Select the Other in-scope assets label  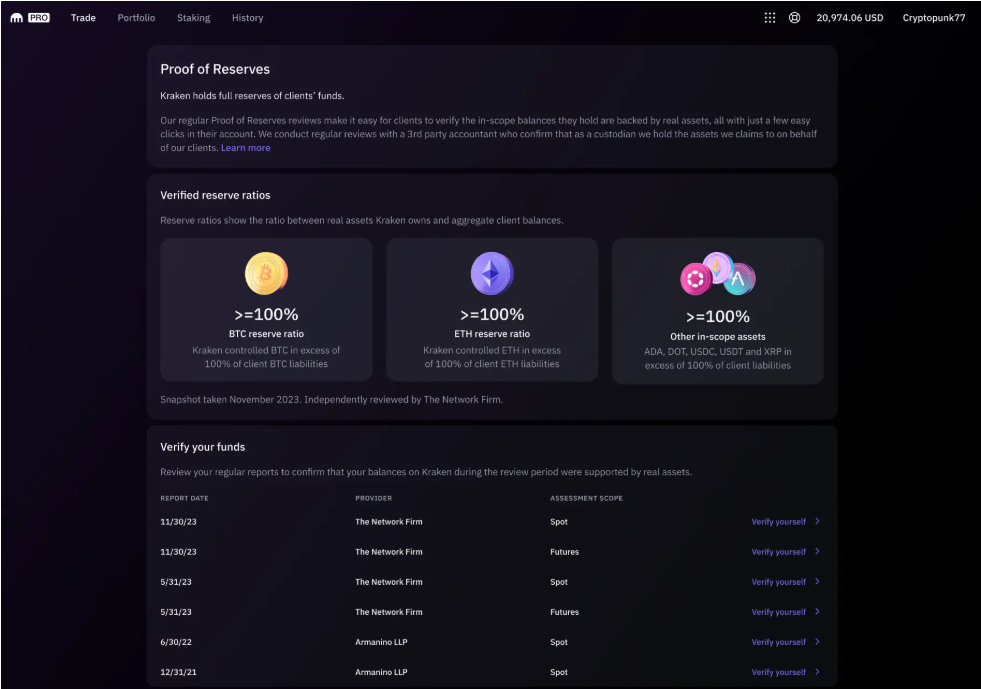[718, 337]
